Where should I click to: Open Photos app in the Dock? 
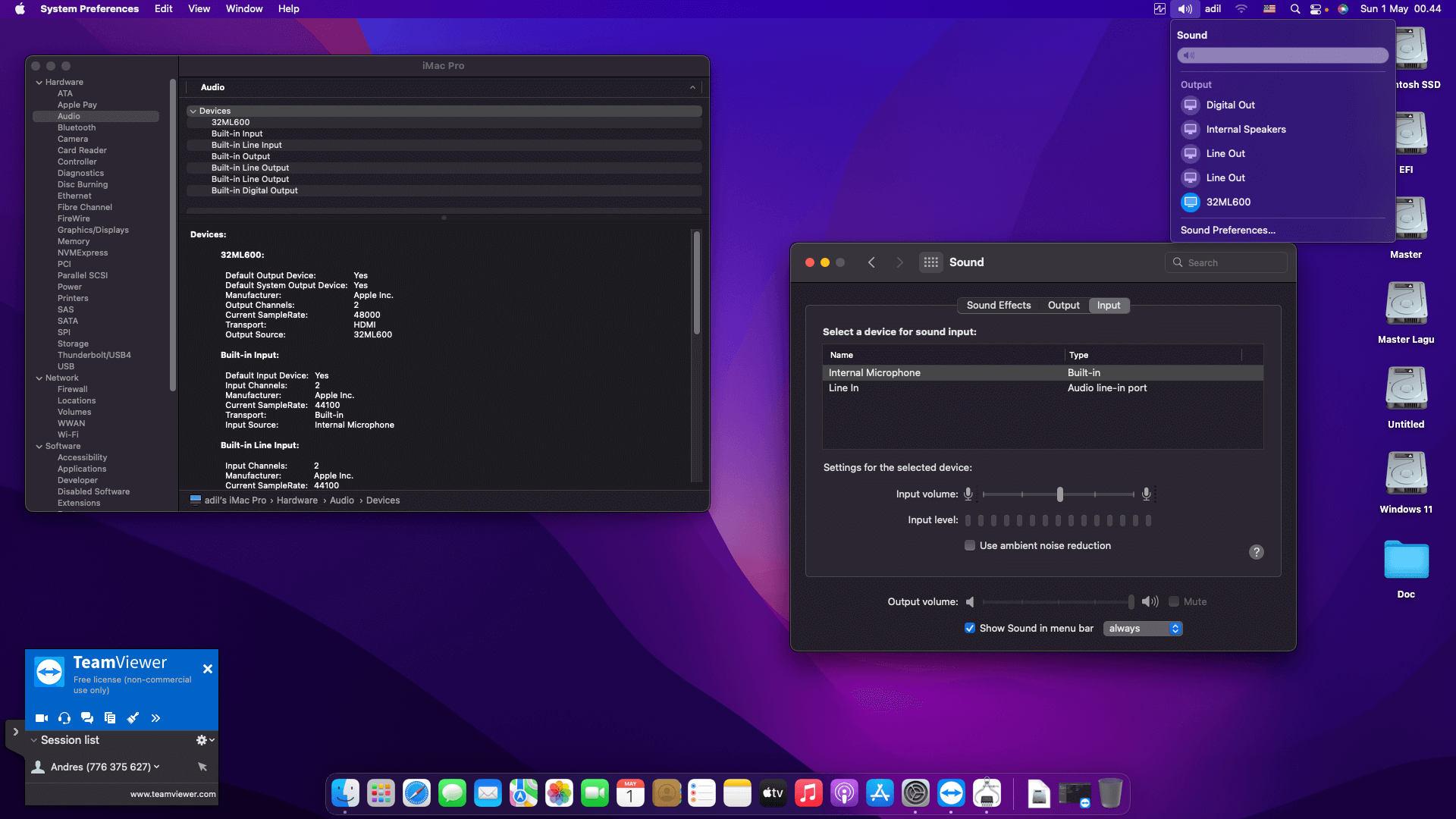click(559, 793)
